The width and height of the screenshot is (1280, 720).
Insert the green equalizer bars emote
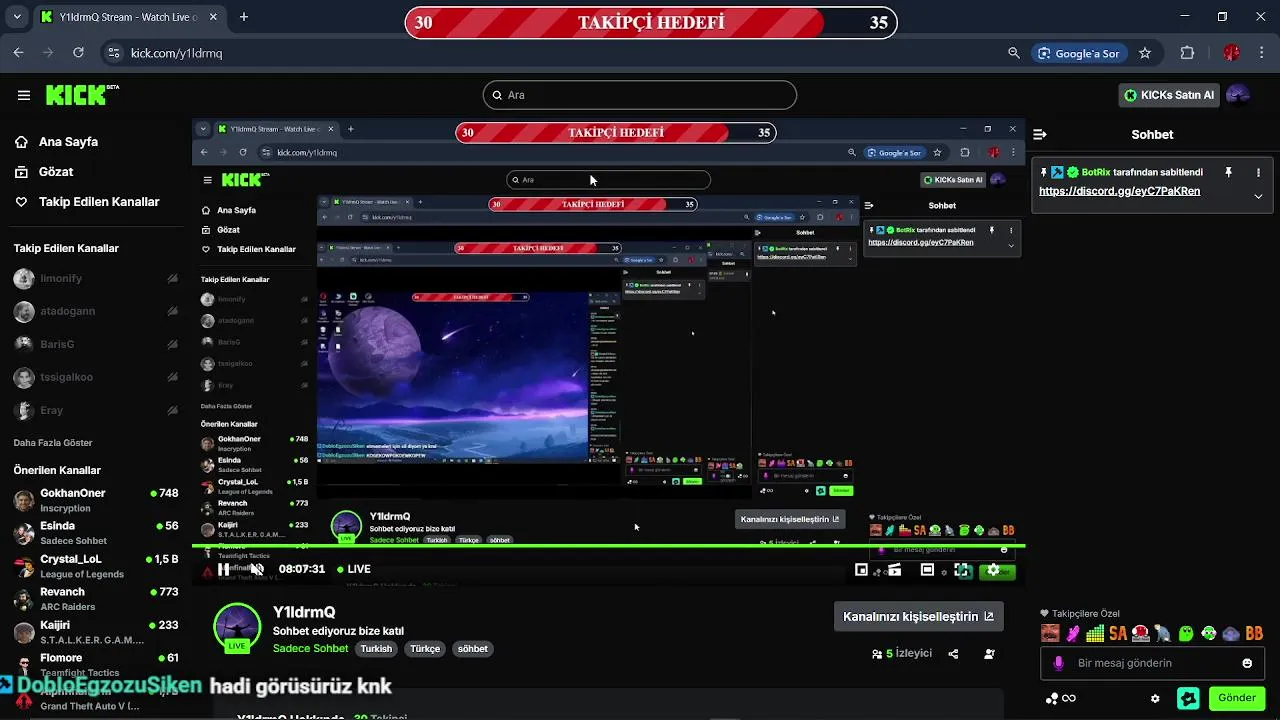coord(1095,633)
